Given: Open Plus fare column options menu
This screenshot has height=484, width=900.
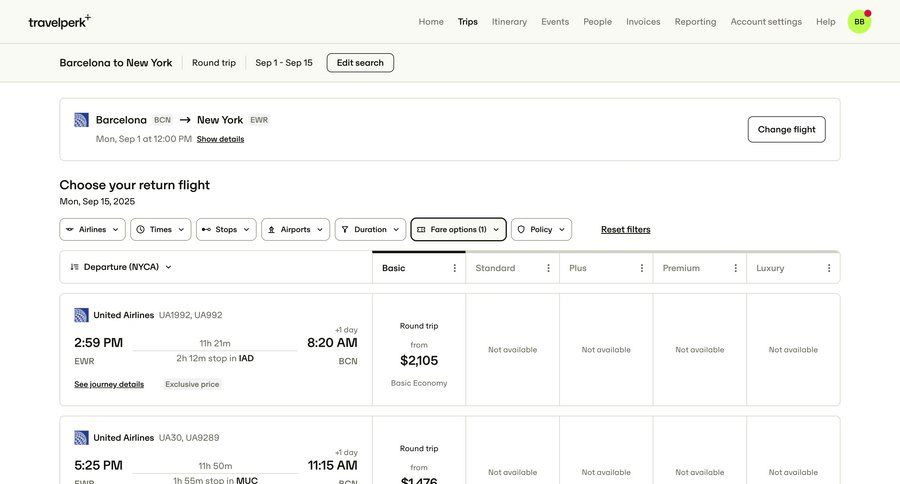Looking at the screenshot, I should 642,268.
